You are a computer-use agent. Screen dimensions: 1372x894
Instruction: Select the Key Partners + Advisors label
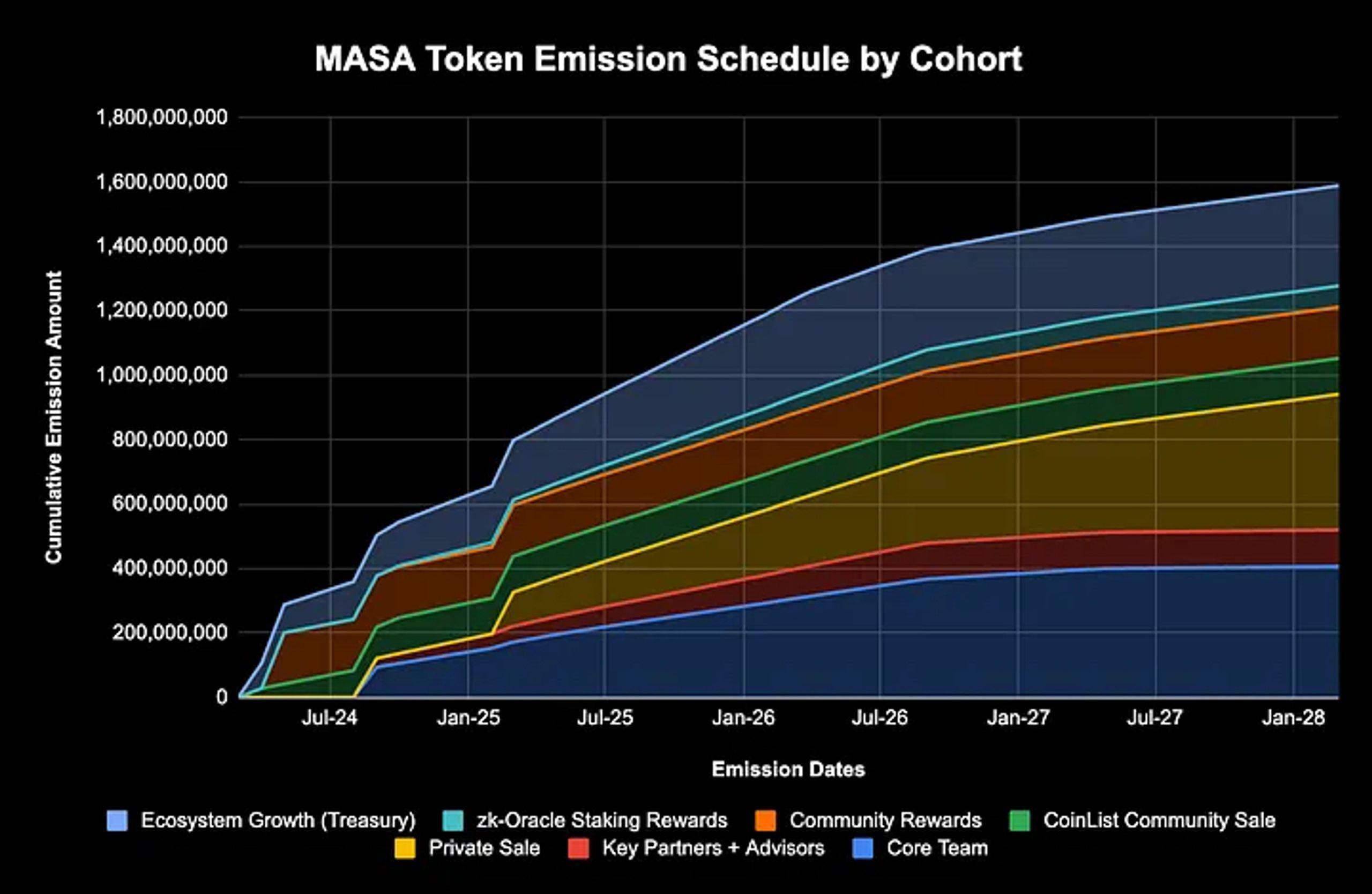714,848
